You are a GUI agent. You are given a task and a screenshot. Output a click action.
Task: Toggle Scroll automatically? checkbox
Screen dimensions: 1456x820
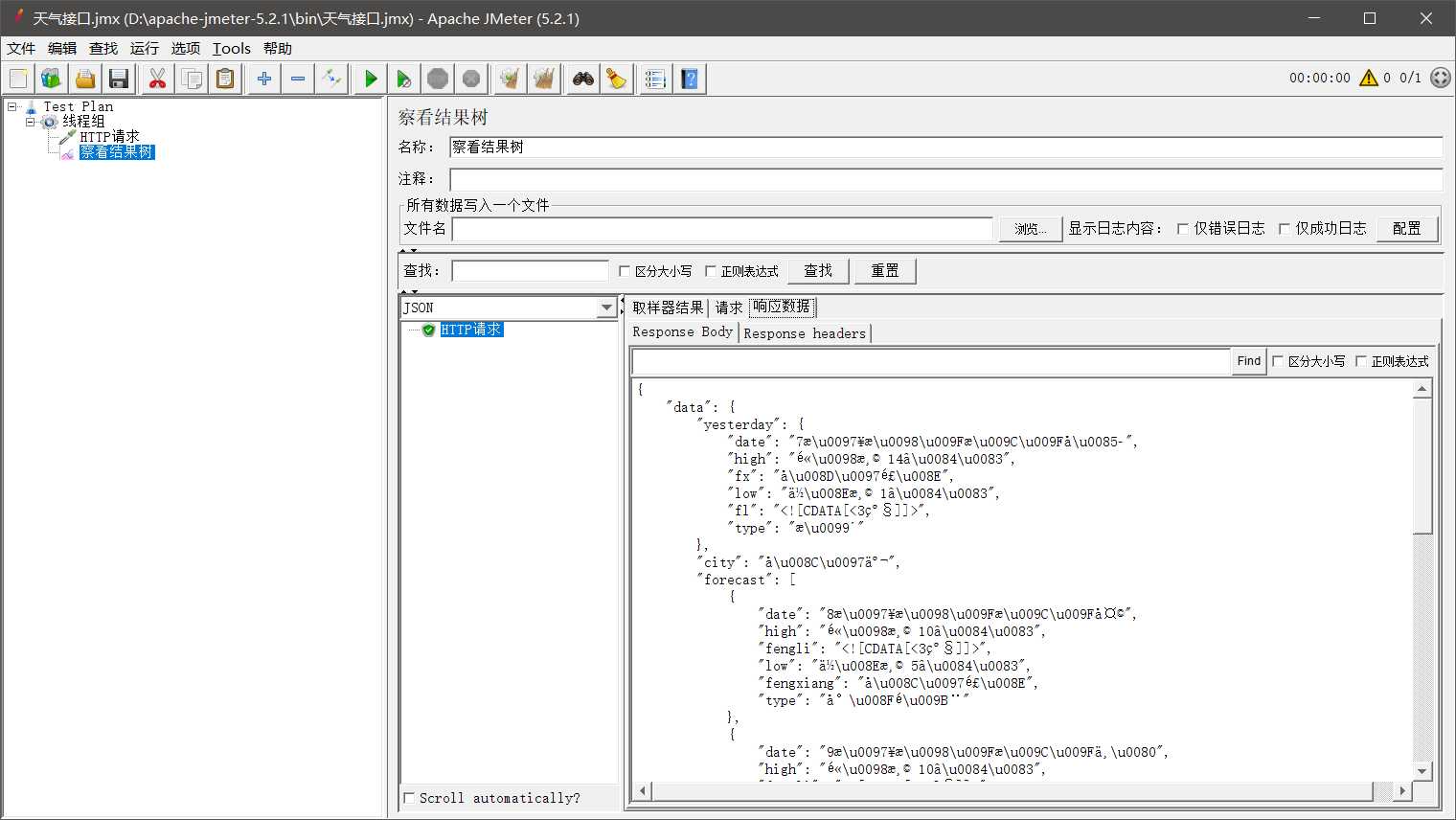coord(410,798)
